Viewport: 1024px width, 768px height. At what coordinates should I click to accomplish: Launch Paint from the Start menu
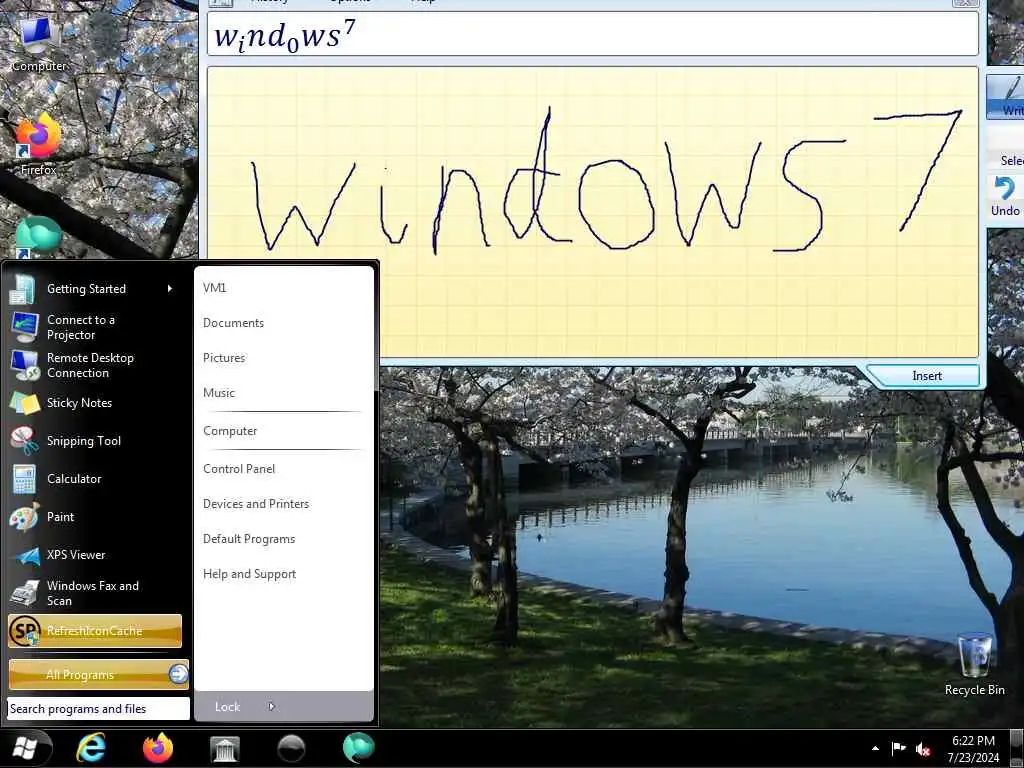pyautogui.click(x=95, y=517)
